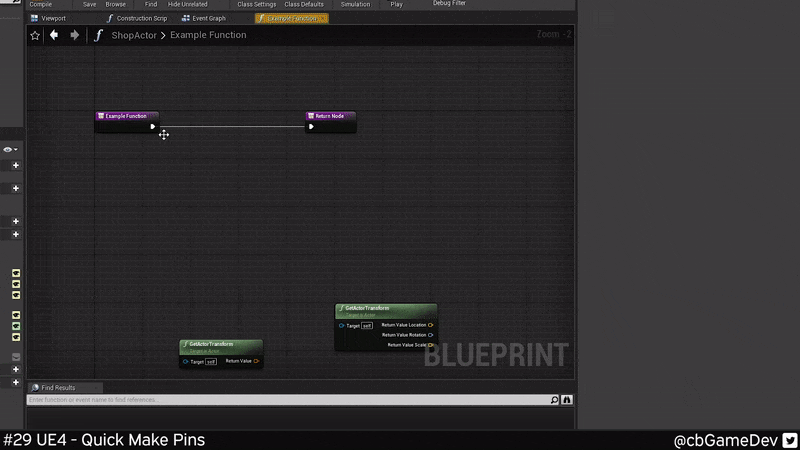Image resolution: width=800 pixels, height=450 pixels.
Task: Click the Class Defaults toolbar button
Action: [304, 4]
